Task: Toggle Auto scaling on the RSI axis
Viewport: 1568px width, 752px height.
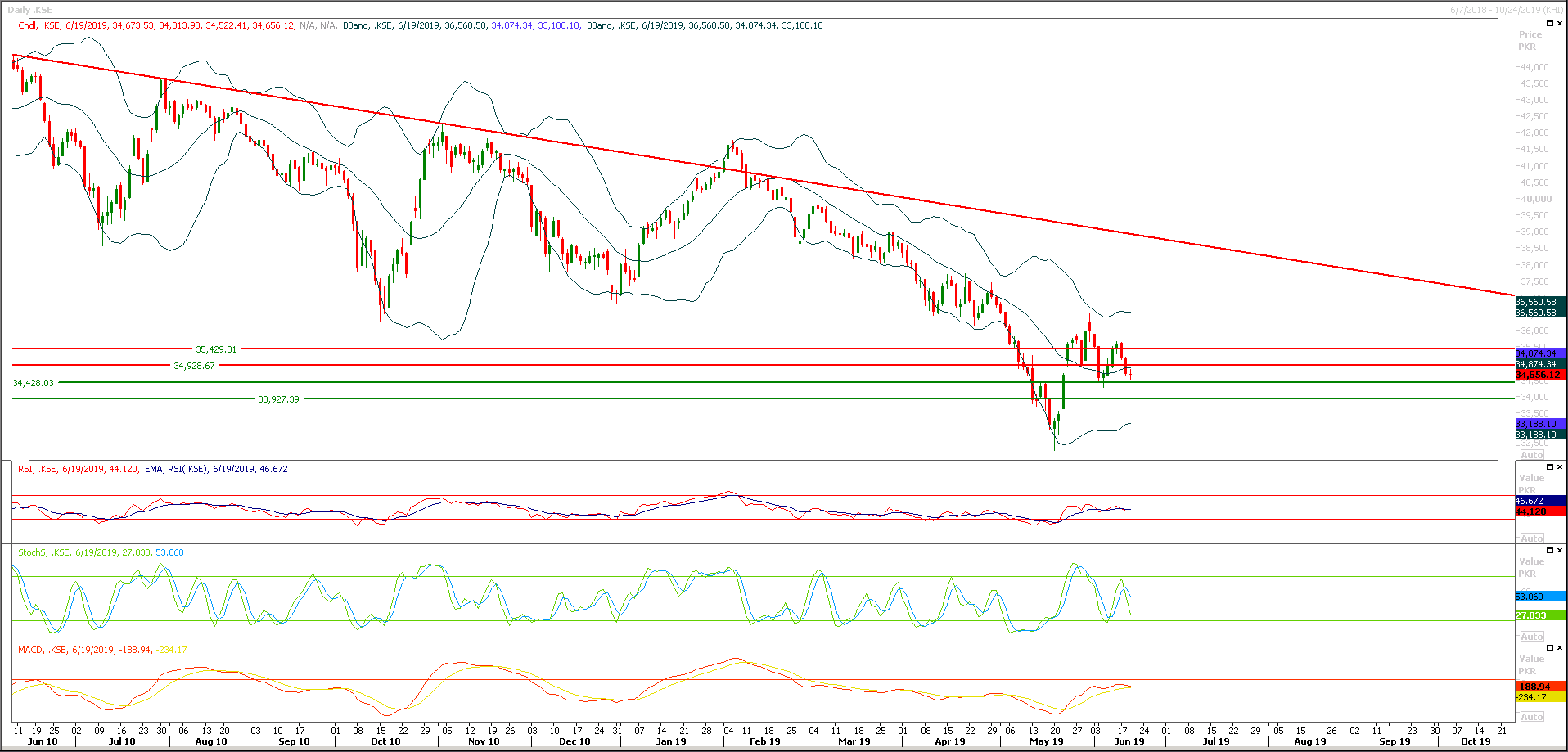Action: tap(1531, 538)
